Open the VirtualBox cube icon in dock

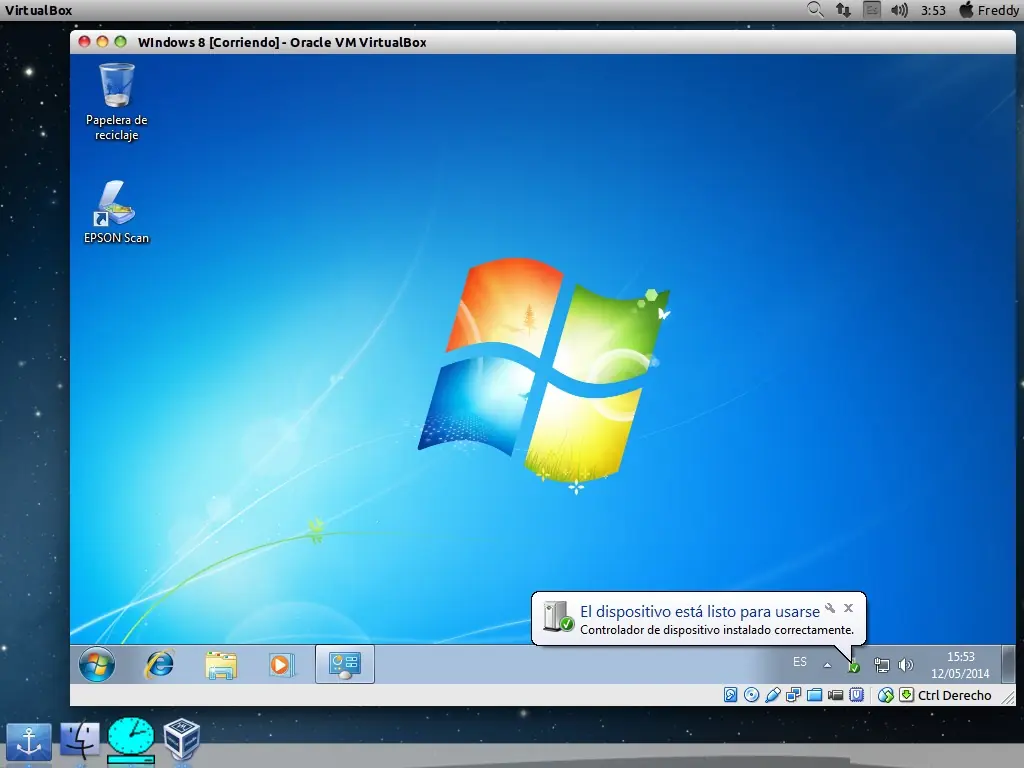point(182,739)
